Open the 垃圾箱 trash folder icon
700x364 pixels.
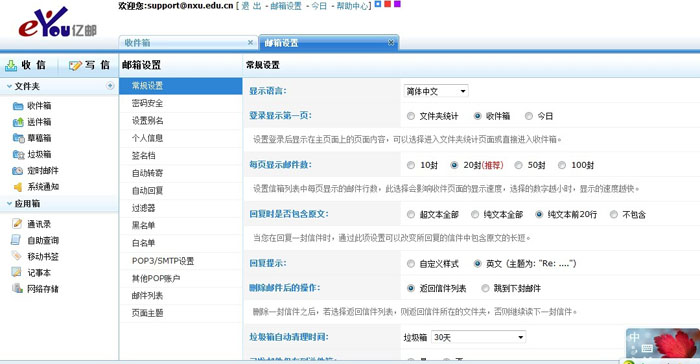(18, 155)
